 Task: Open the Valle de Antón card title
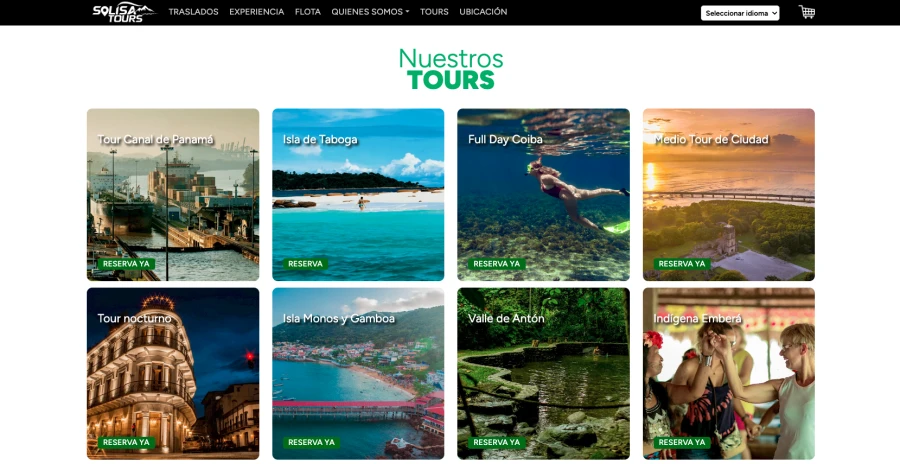pos(506,318)
